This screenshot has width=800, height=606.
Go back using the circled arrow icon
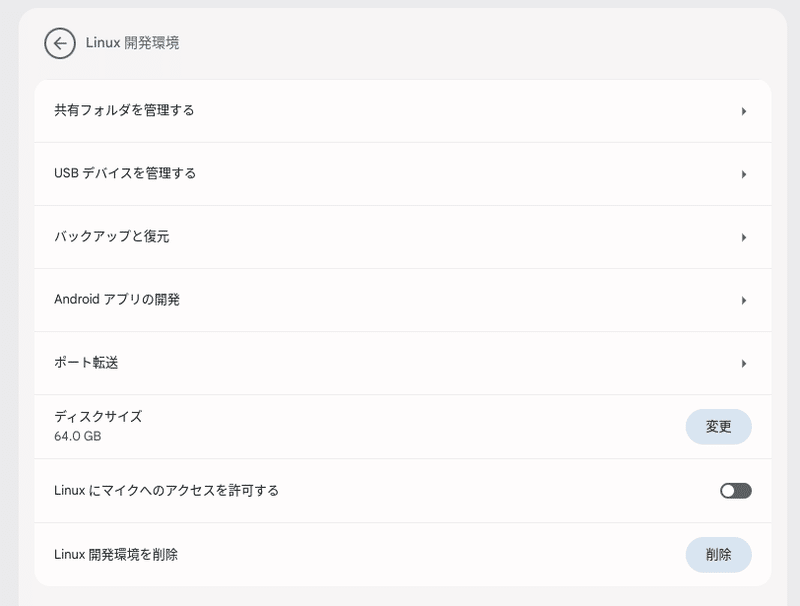[x=60, y=43]
